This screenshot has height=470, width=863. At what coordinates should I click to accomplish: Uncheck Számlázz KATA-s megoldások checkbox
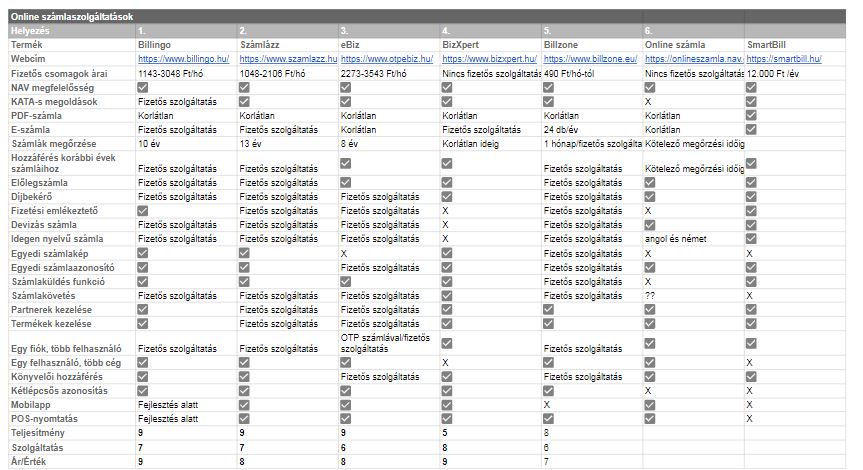[245, 102]
